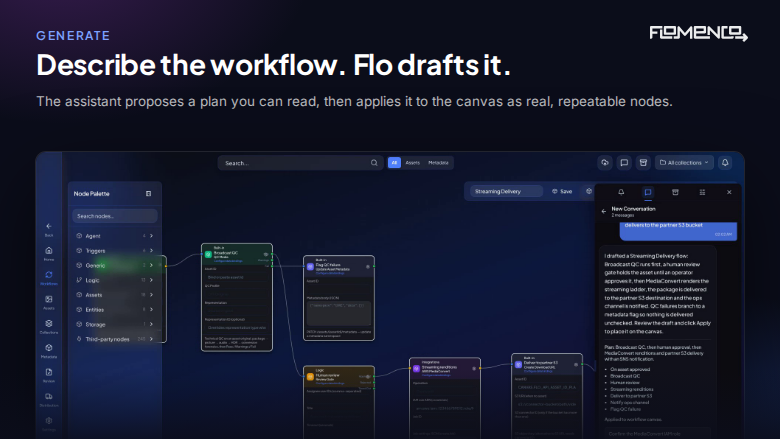Screen dimensions: 780x439
Task: Switch to chat tab in side panel
Action: (648, 192)
